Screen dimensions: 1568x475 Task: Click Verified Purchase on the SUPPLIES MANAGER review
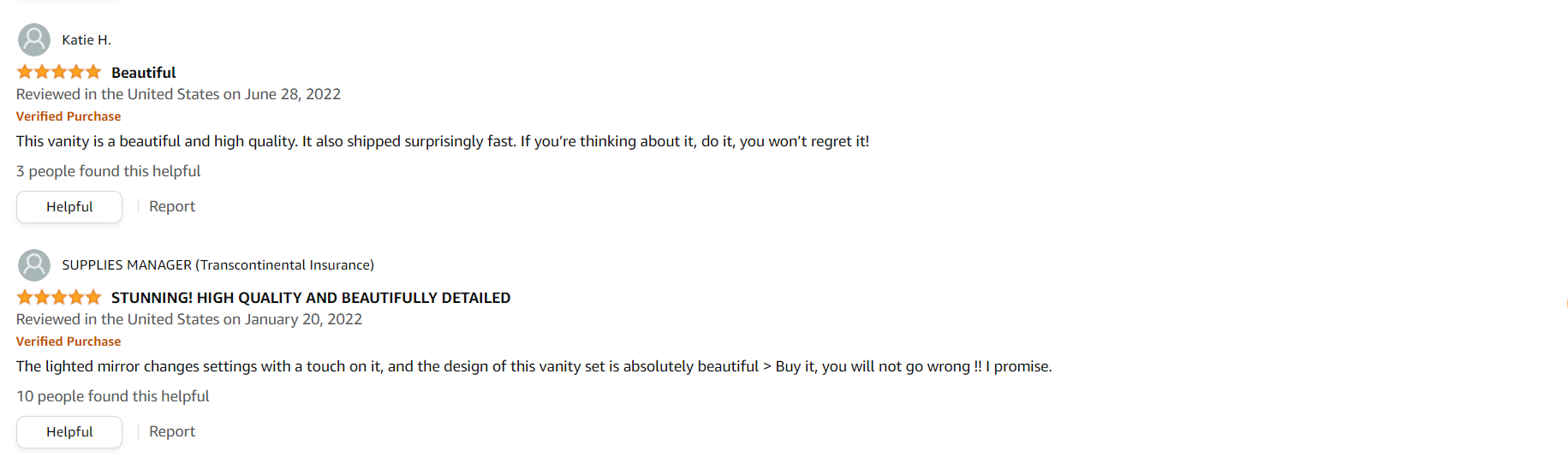[69, 341]
